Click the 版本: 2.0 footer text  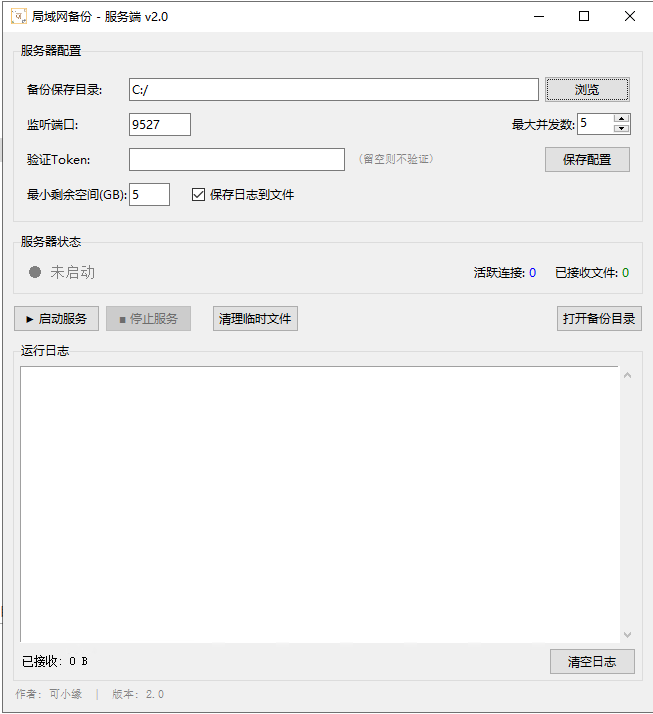point(138,694)
